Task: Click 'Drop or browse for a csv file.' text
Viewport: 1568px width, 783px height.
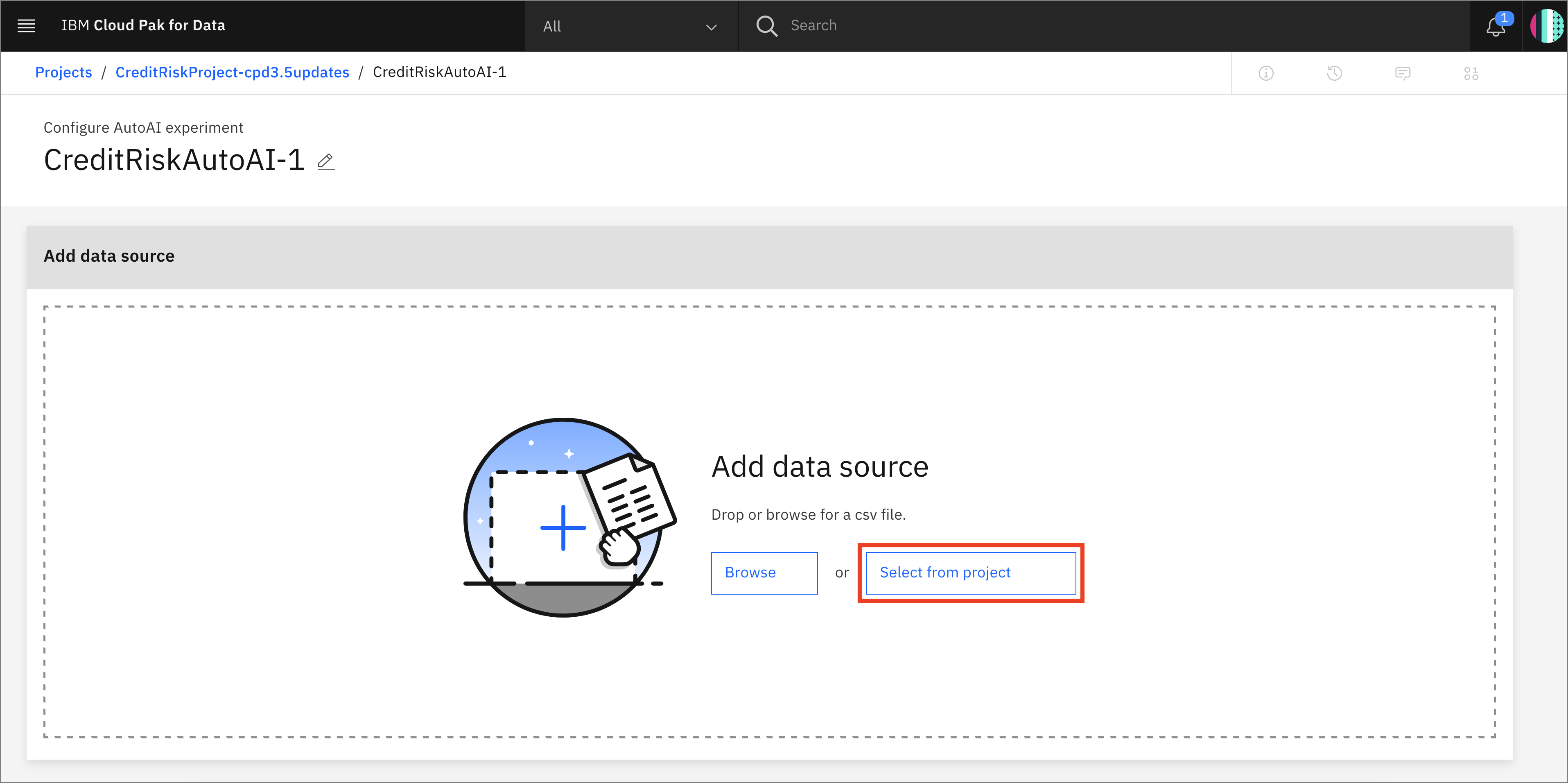Action: tap(808, 515)
